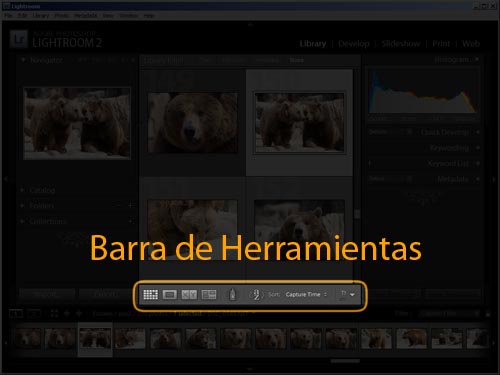Switch to Loupe view in toolbar
500x375 pixels.
point(170,295)
